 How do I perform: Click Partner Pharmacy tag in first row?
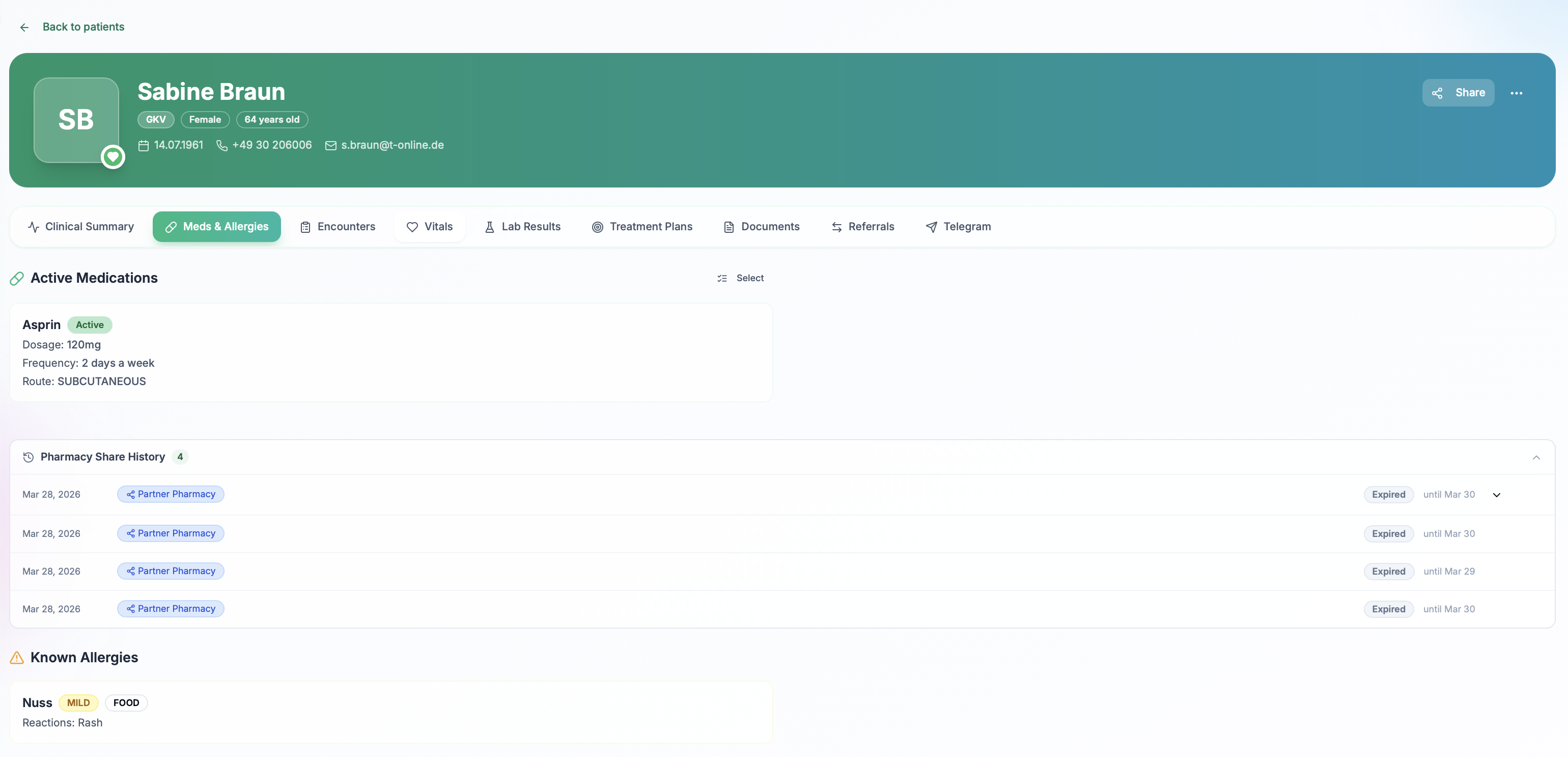pos(171,494)
